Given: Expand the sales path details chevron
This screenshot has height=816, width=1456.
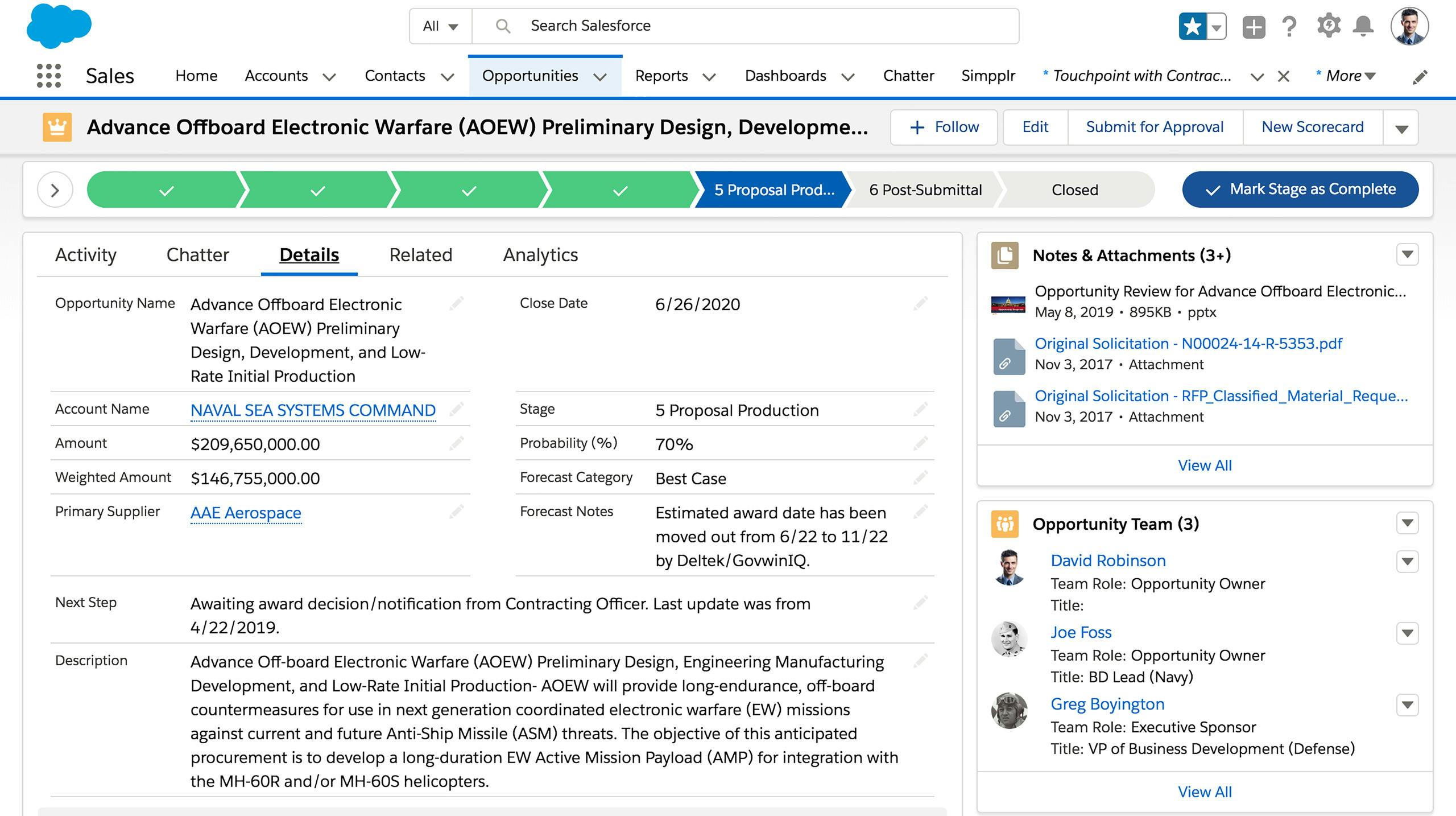Looking at the screenshot, I should pos(55,189).
